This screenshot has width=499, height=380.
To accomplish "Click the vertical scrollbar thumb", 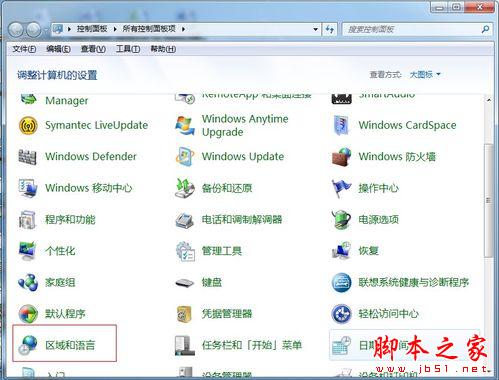I will (488, 200).
